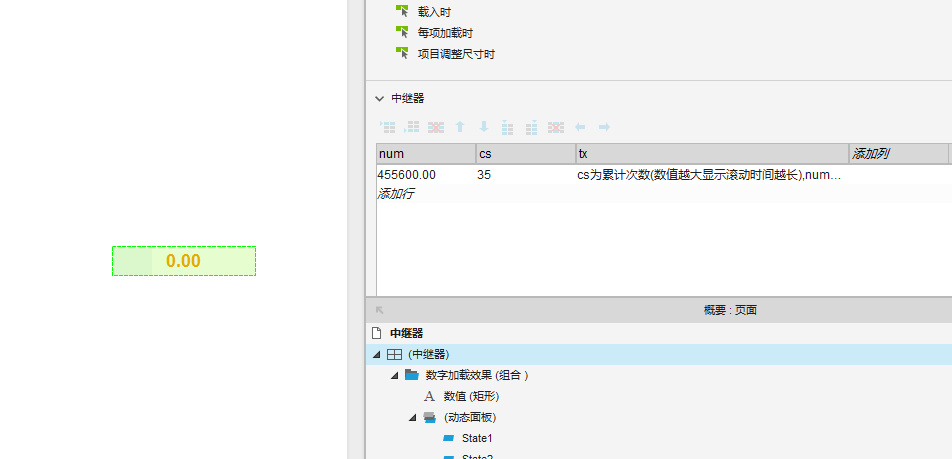Screen dimensions: 952x459
Task: Click the insert row above icon
Action: [388, 127]
